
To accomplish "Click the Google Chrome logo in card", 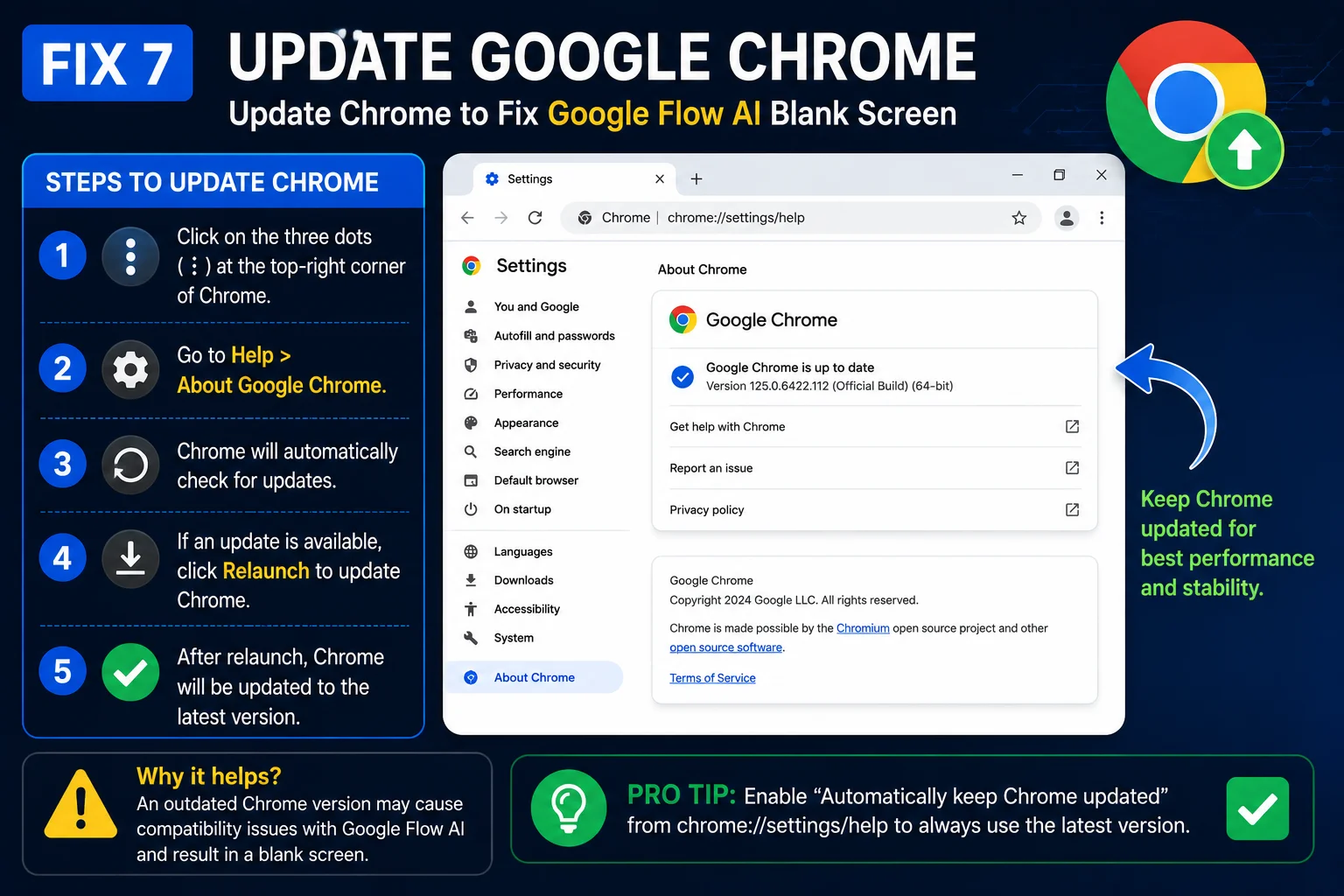I will tap(682, 319).
